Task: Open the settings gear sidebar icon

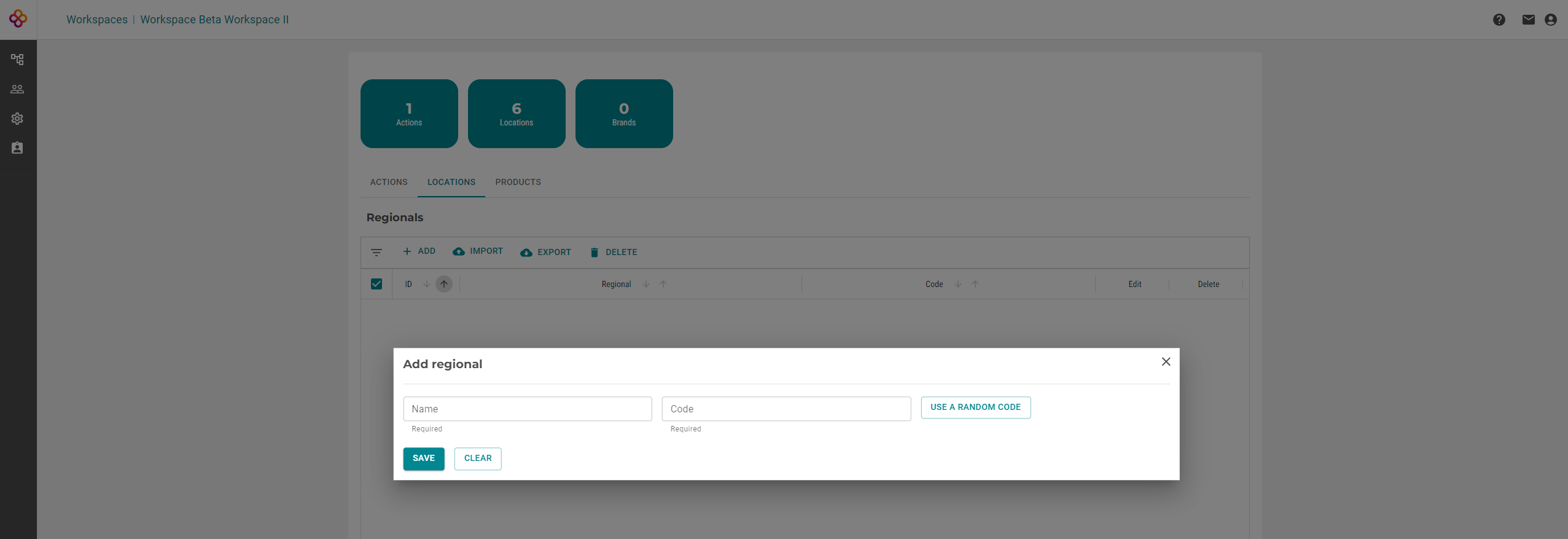Action: pos(17,119)
